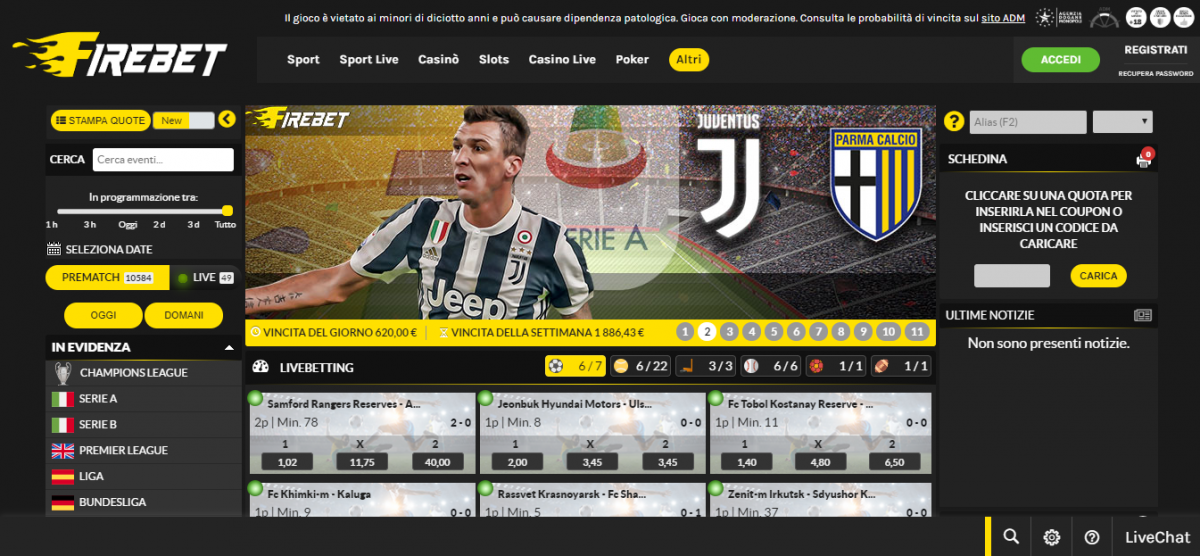Collapse the left sidebar with arrow icon
The image size is (1200, 556).
pyautogui.click(x=226, y=120)
